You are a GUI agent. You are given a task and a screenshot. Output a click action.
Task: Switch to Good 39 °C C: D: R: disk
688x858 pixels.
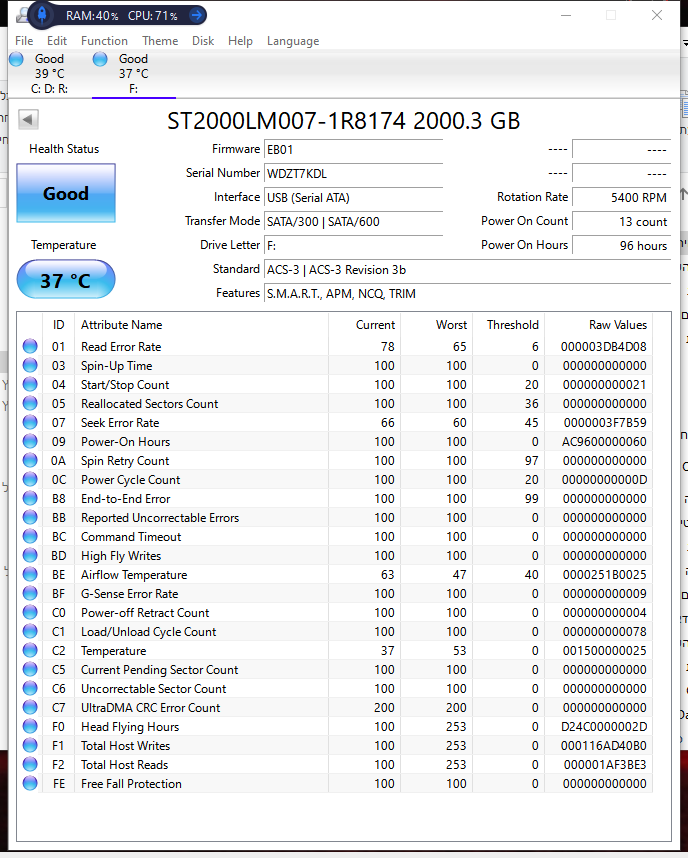pyautogui.click(x=49, y=74)
